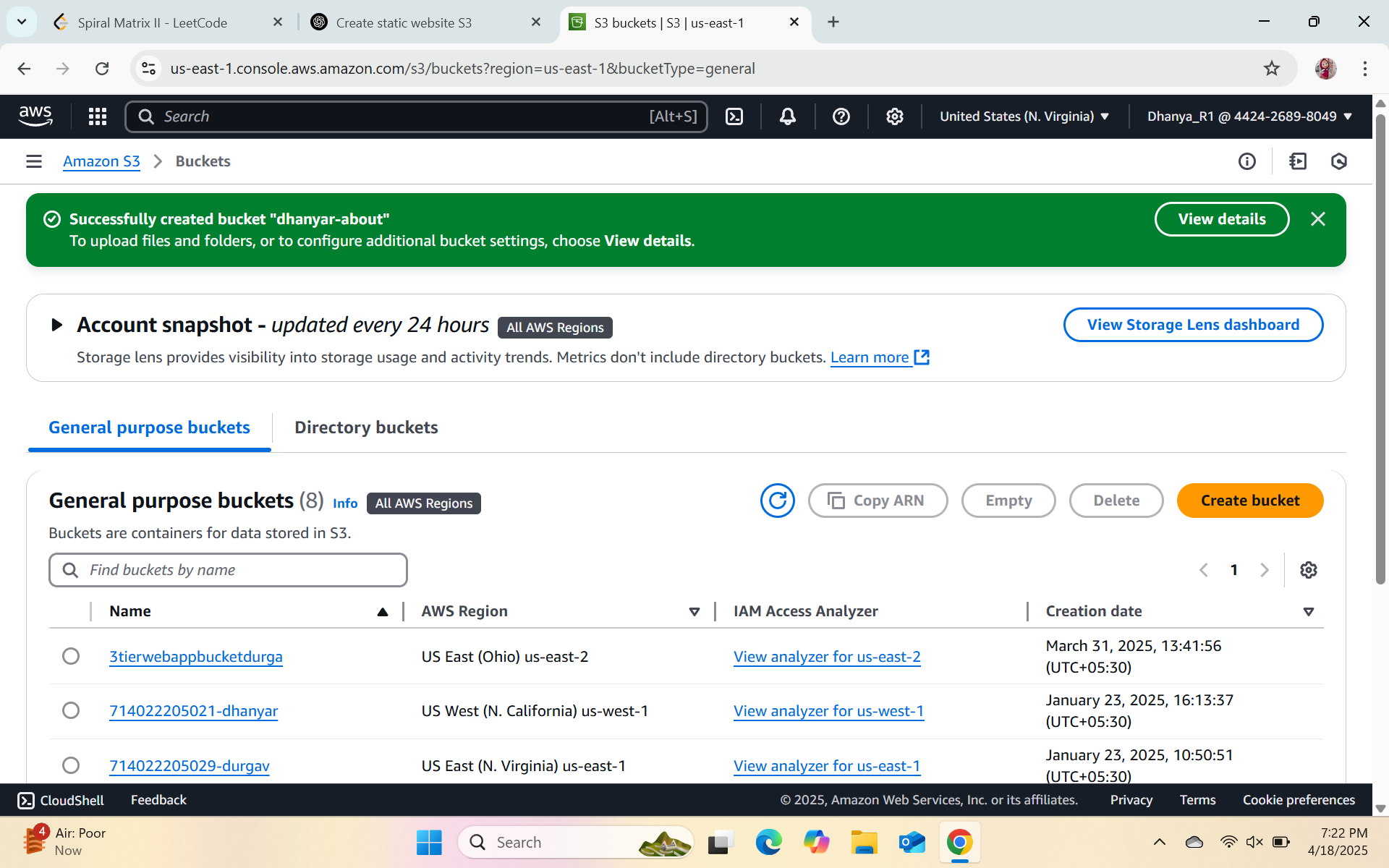The width and height of the screenshot is (1389, 868).
Task: Refresh the general purpose buckets list
Action: tap(778, 501)
